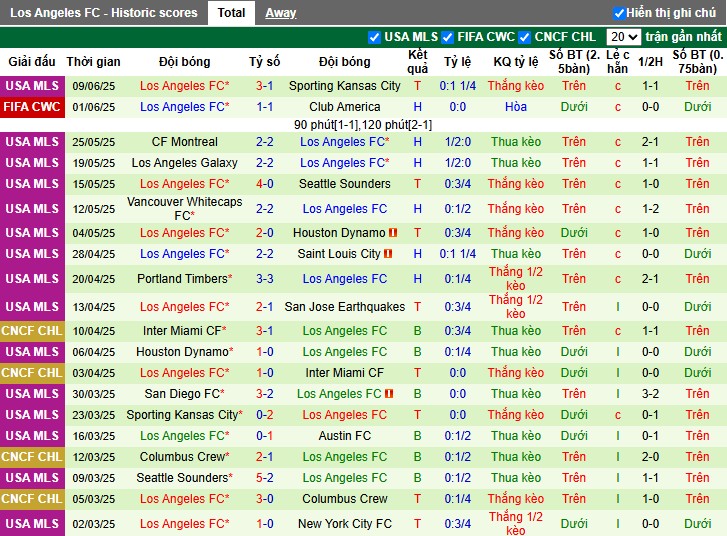The width and height of the screenshot is (727, 536).
Task: Uncheck the USA MLS filter checkbox
Action: coord(374,37)
